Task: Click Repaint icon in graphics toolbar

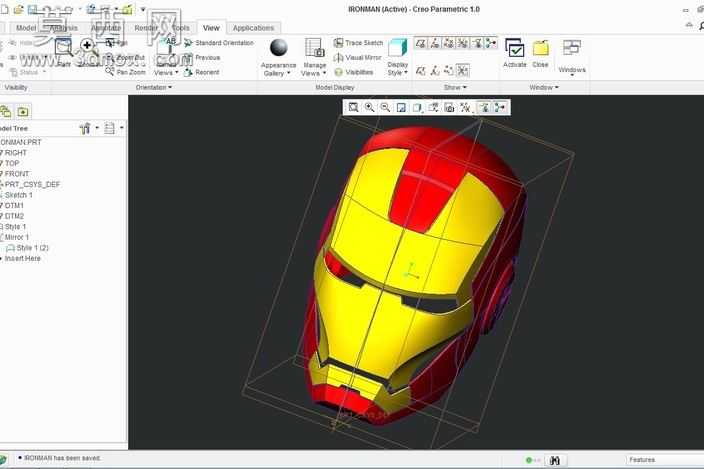Action: tap(401, 107)
